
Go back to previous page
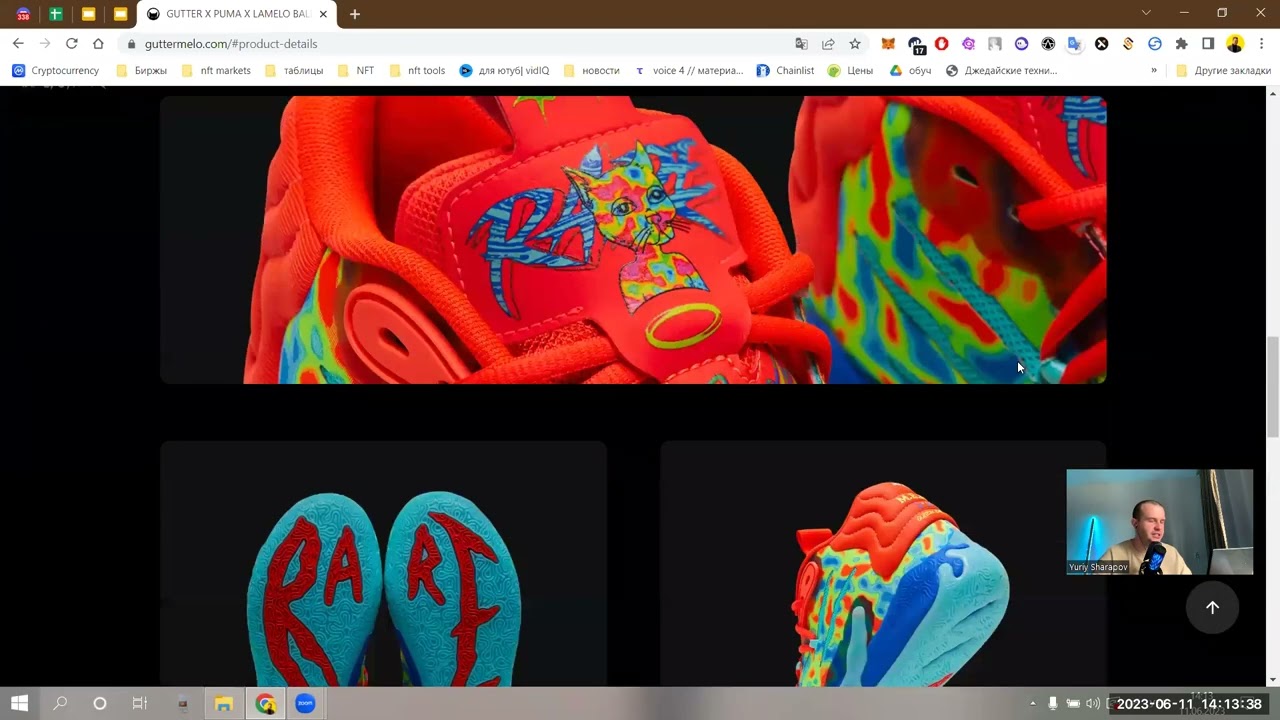pyautogui.click(x=18, y=44)
